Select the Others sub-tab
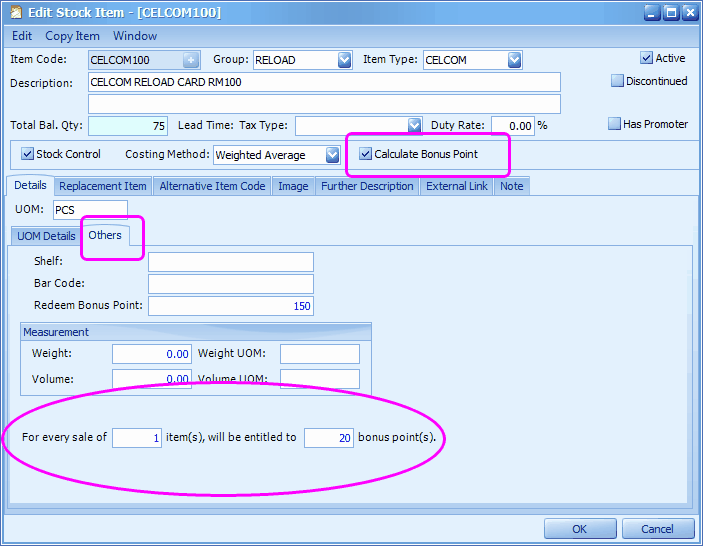 [x=105, y=235]
